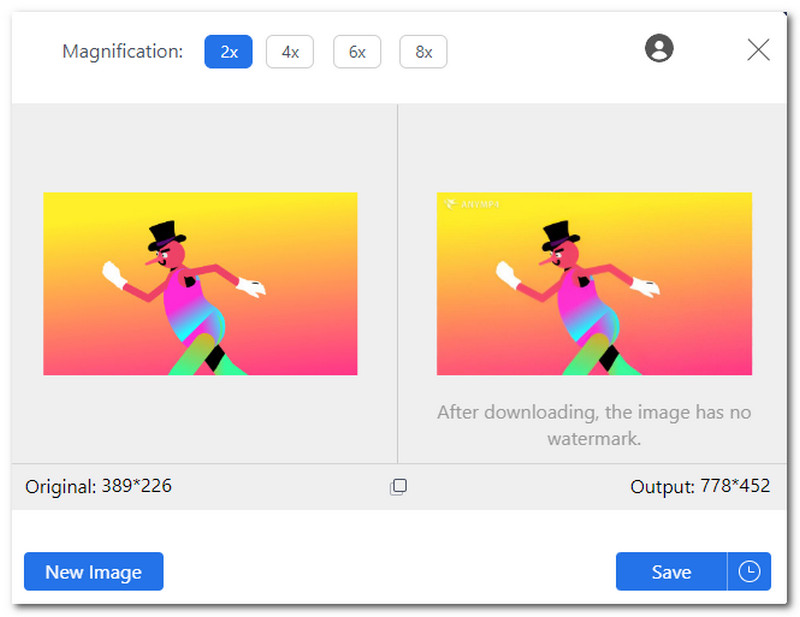
Task: Click the Output: 778*452 size label
Action: coord(700,487)
